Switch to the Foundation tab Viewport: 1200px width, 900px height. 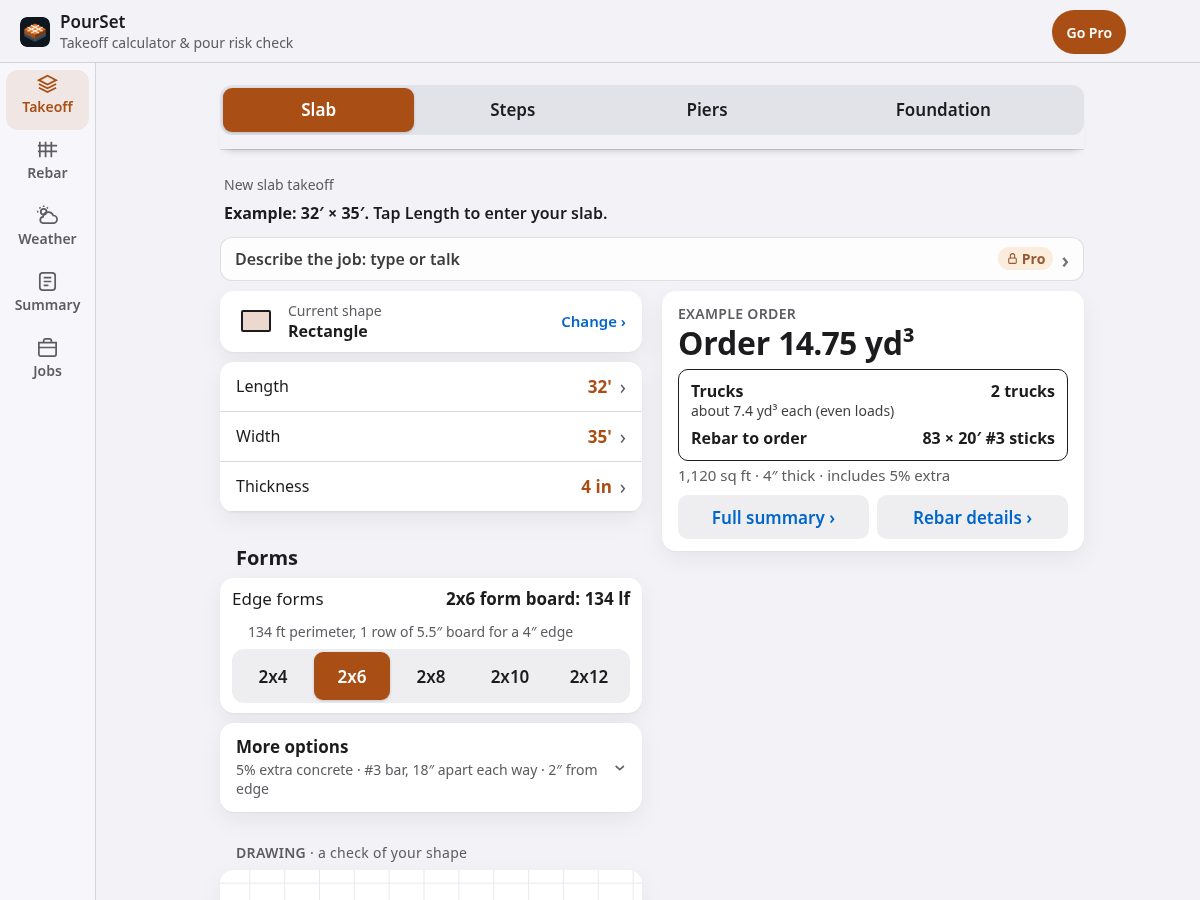(x=943, y=110)
